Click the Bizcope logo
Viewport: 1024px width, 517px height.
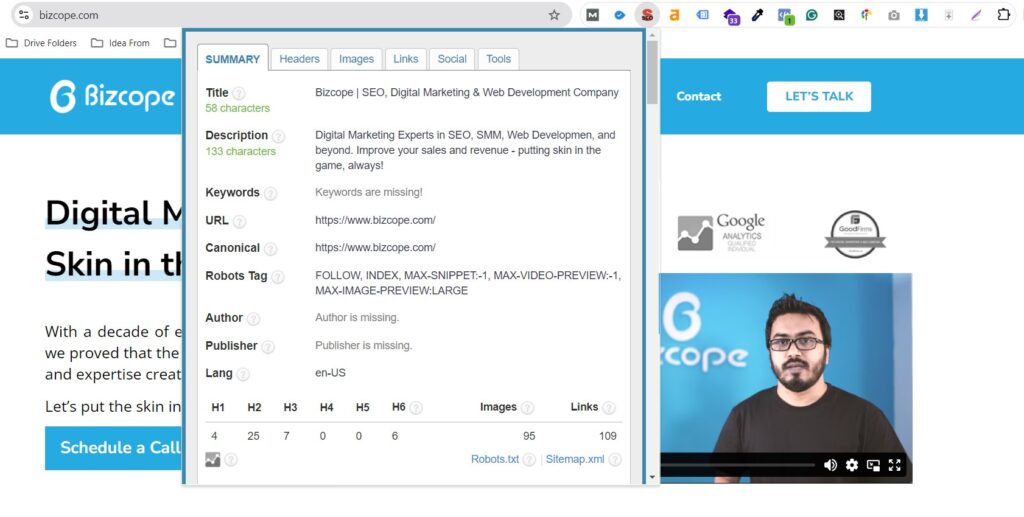(112, 97)
